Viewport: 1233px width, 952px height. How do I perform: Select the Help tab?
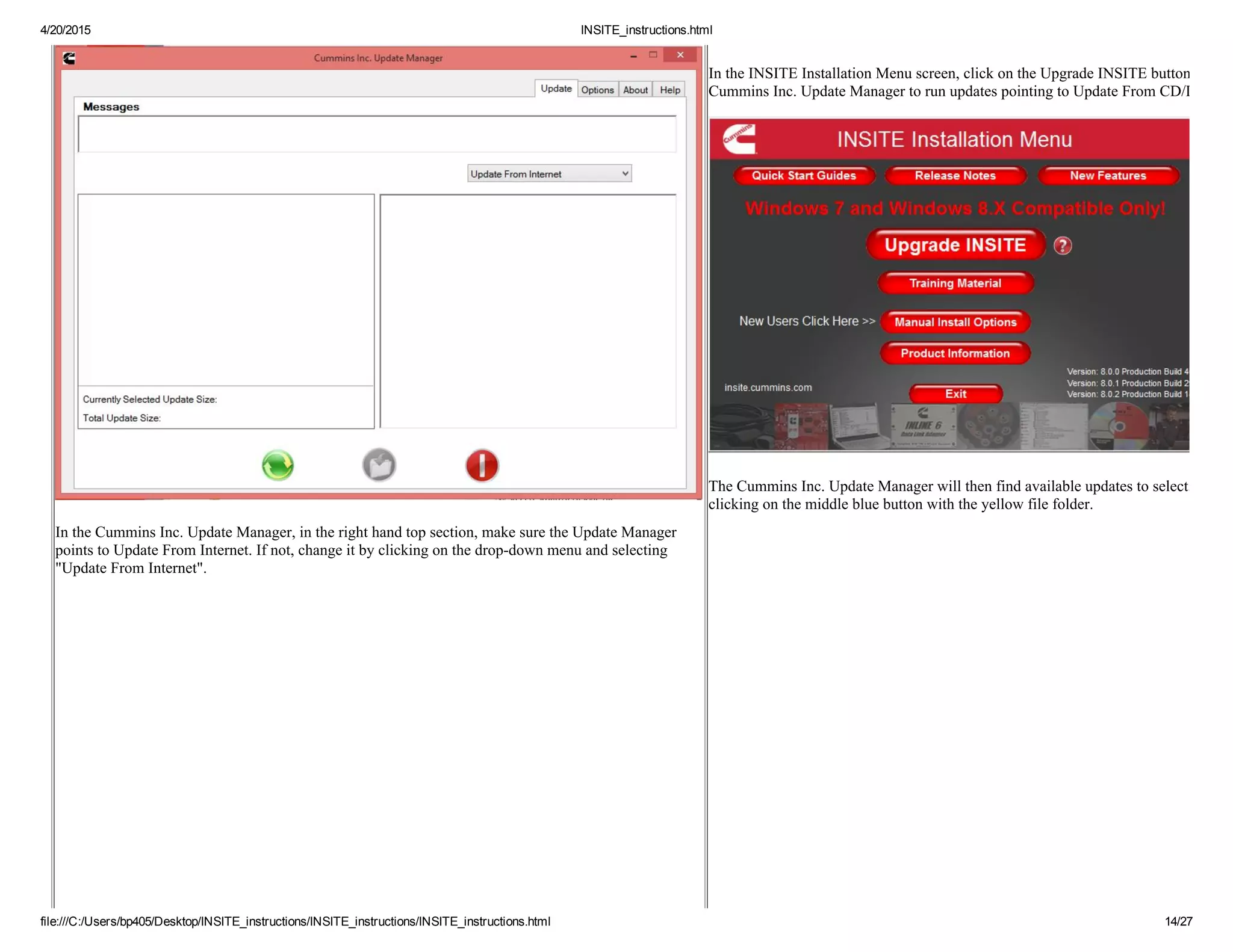pyautogui.click(x=669, y=90)
